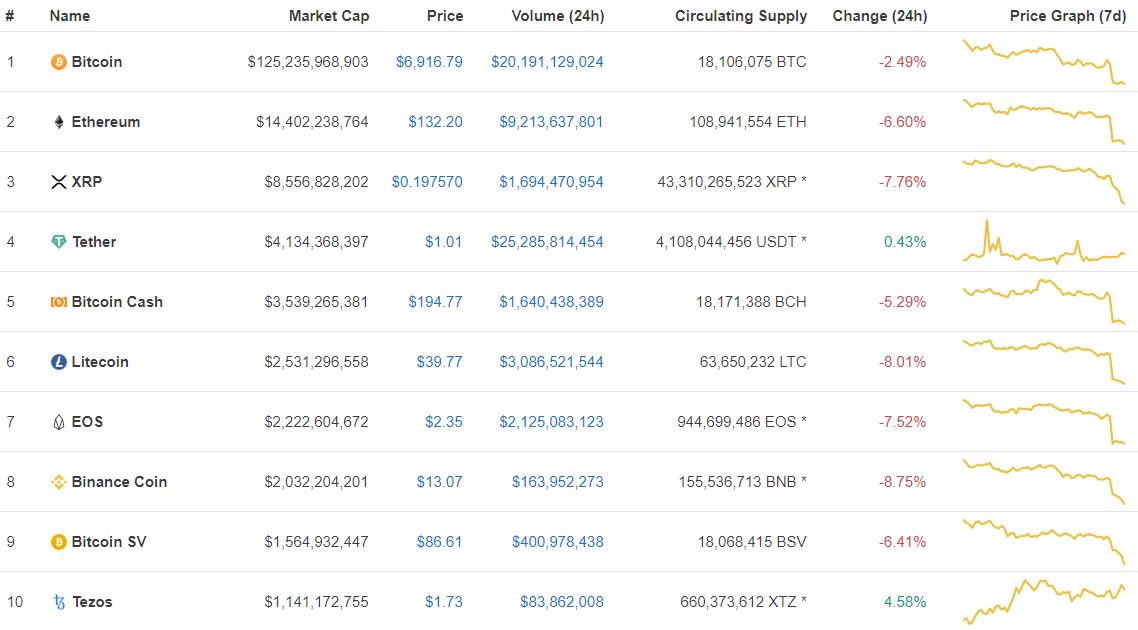Click Tezos volume $83,862,008
Viewport: 1138px width, 630px height.
[x=562, y=602]
